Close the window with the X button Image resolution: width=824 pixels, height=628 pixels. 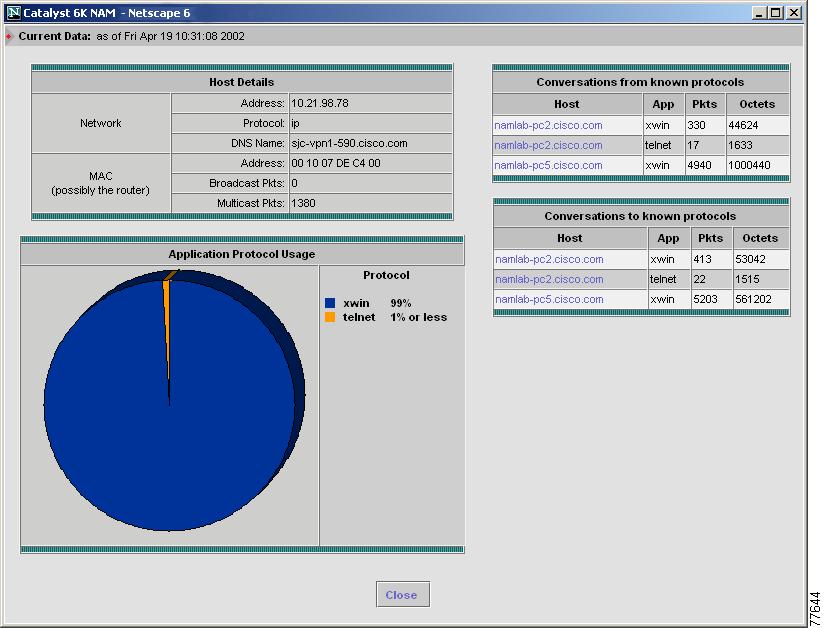794,13
